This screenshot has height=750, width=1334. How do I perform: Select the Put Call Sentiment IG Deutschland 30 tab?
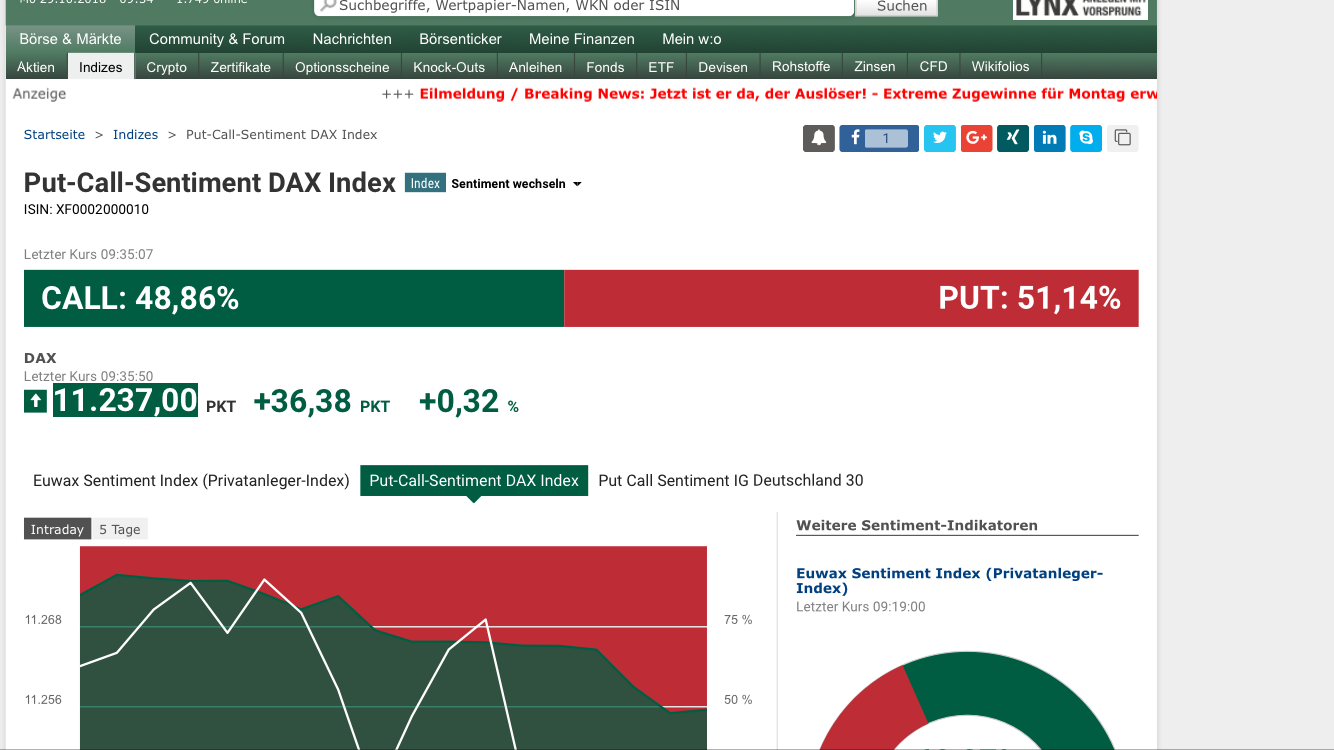(729, 480)
